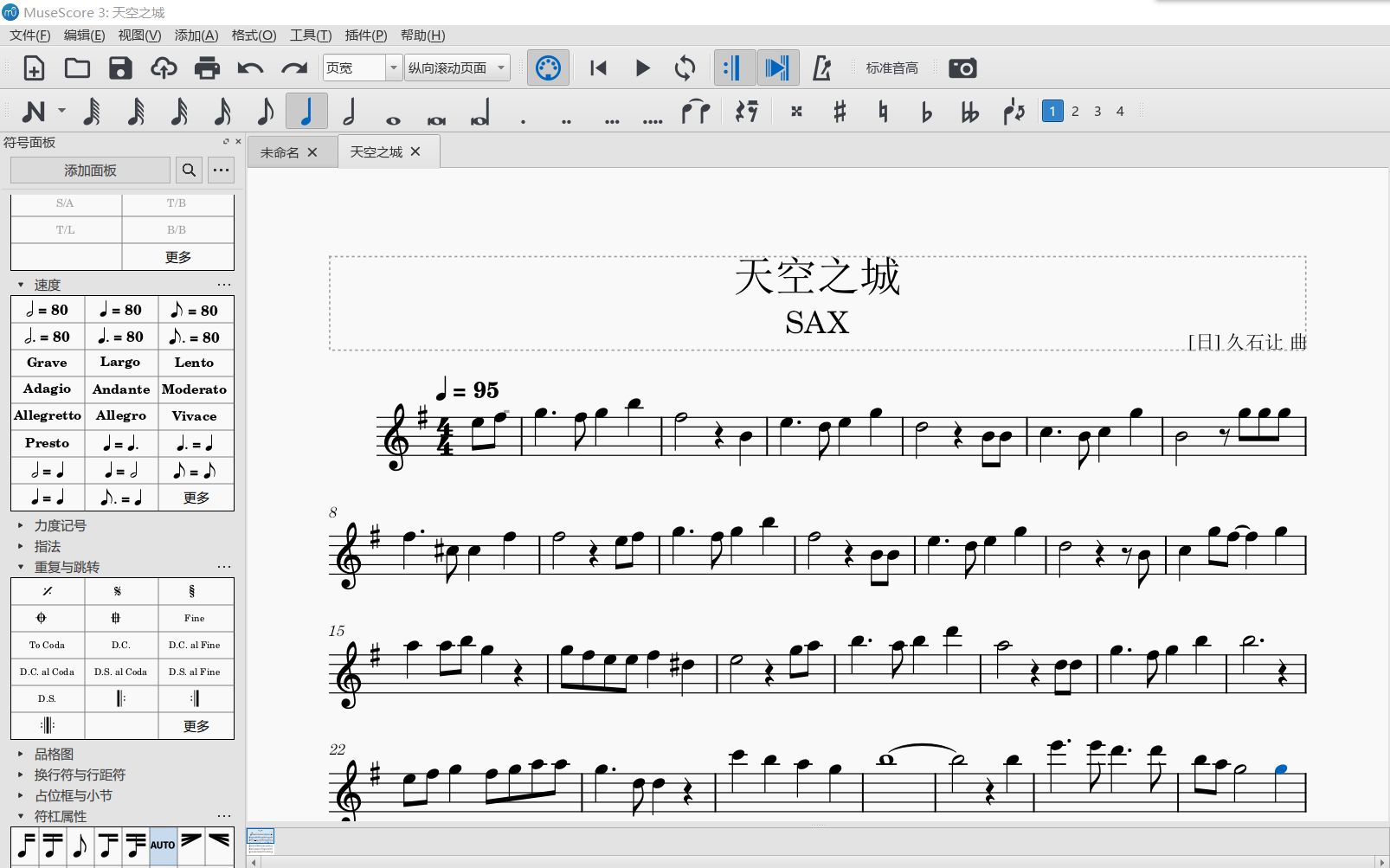Toggle the metronome
Viewport: 1390px width, 868px height.
821,68
